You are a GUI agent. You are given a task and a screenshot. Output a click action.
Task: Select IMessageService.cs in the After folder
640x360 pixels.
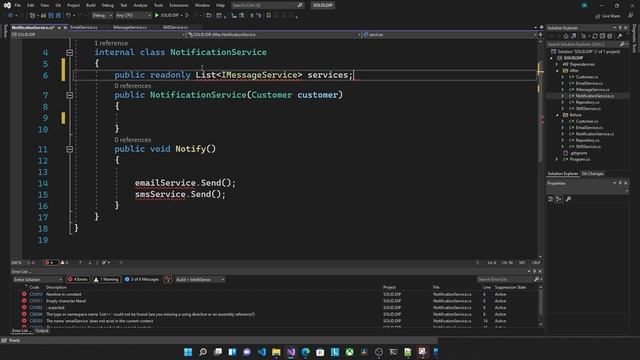point(592,90)
